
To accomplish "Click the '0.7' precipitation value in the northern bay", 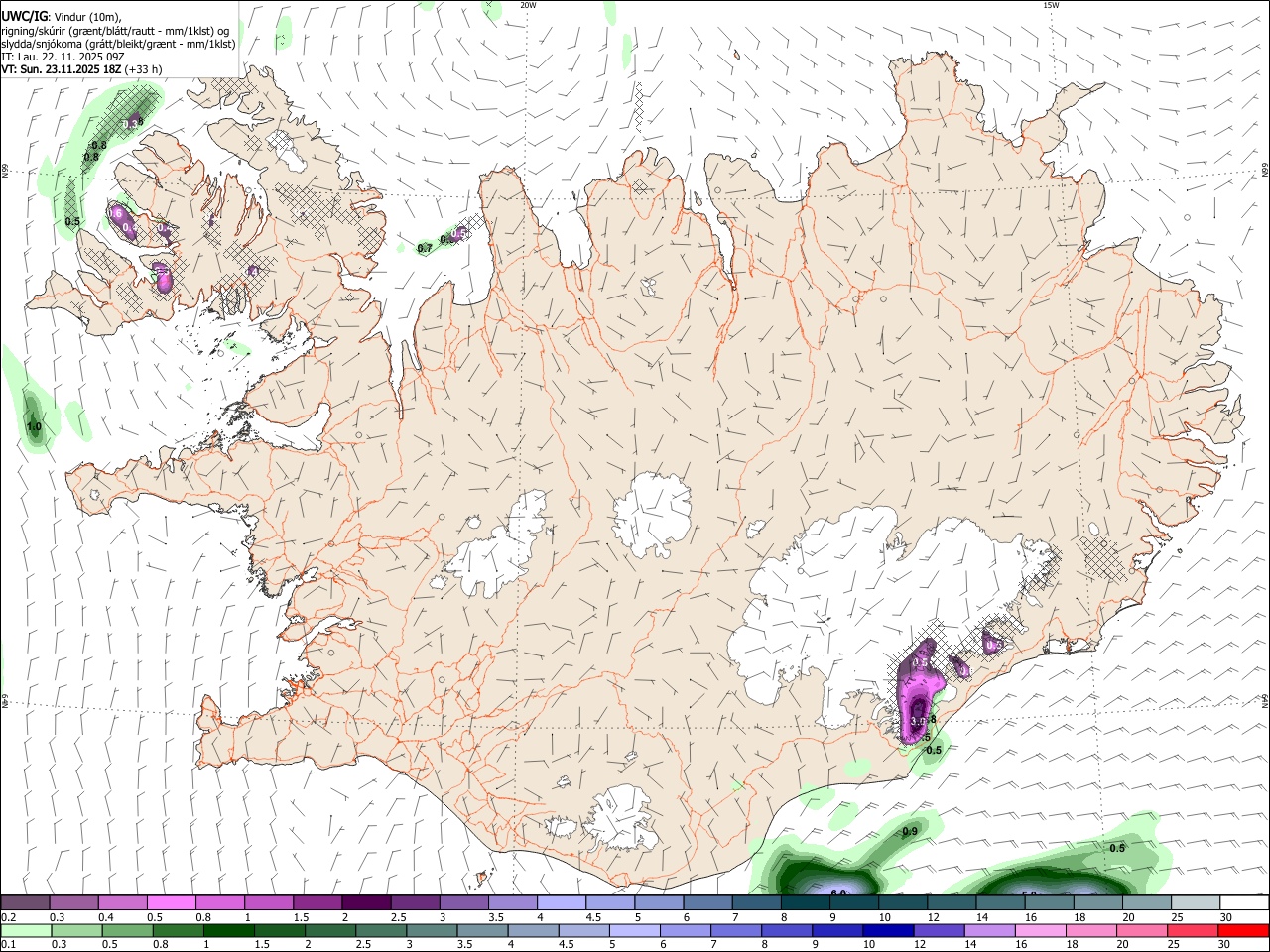I will point(425,248).
